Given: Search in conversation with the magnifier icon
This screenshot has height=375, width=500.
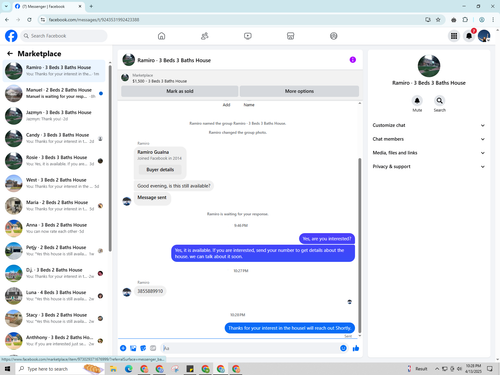Looking at the screenshot, I should [x=439, y=100].
